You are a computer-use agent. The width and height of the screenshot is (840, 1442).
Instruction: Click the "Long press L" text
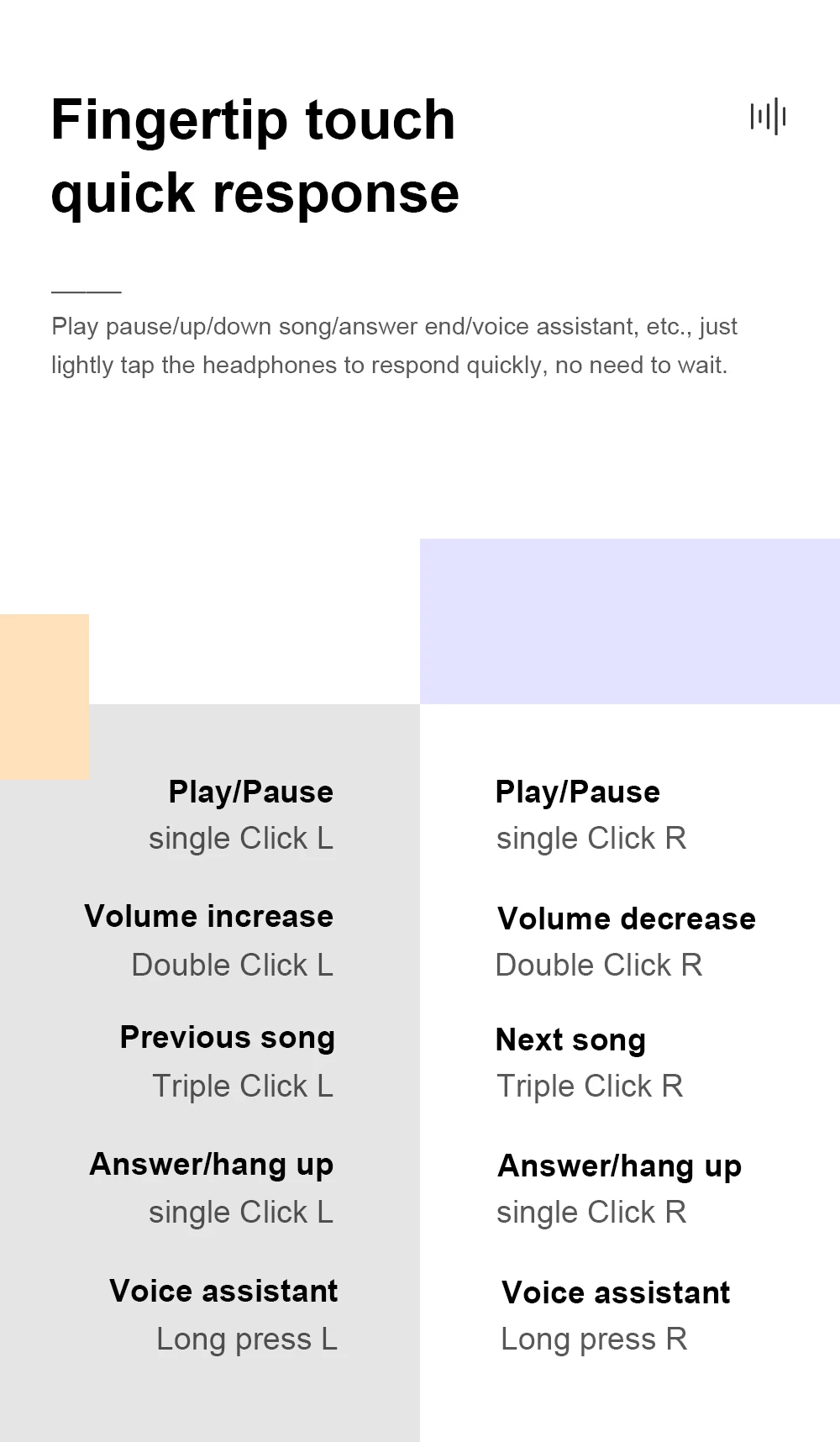(247, 1339)
